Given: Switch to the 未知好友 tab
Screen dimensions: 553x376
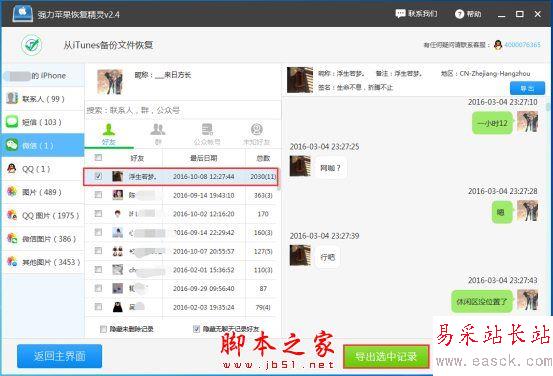Looking at the screenshot, I should tap(256, 134).
